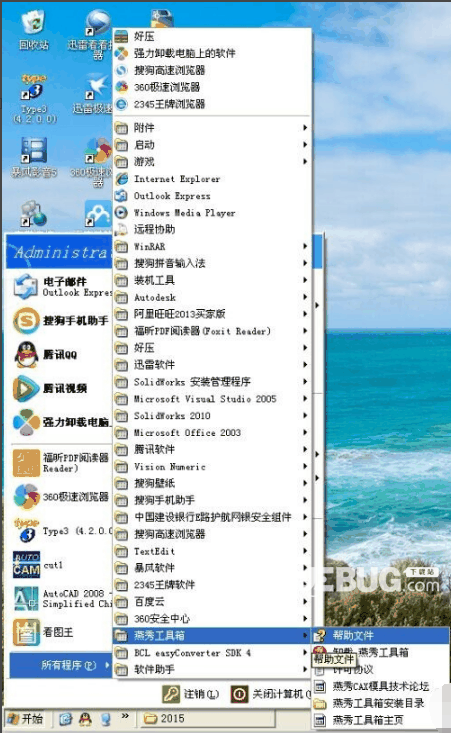Open 好压 shortcut at top of programs list
The height and width of the screenshot is (733, 451).
213,36
